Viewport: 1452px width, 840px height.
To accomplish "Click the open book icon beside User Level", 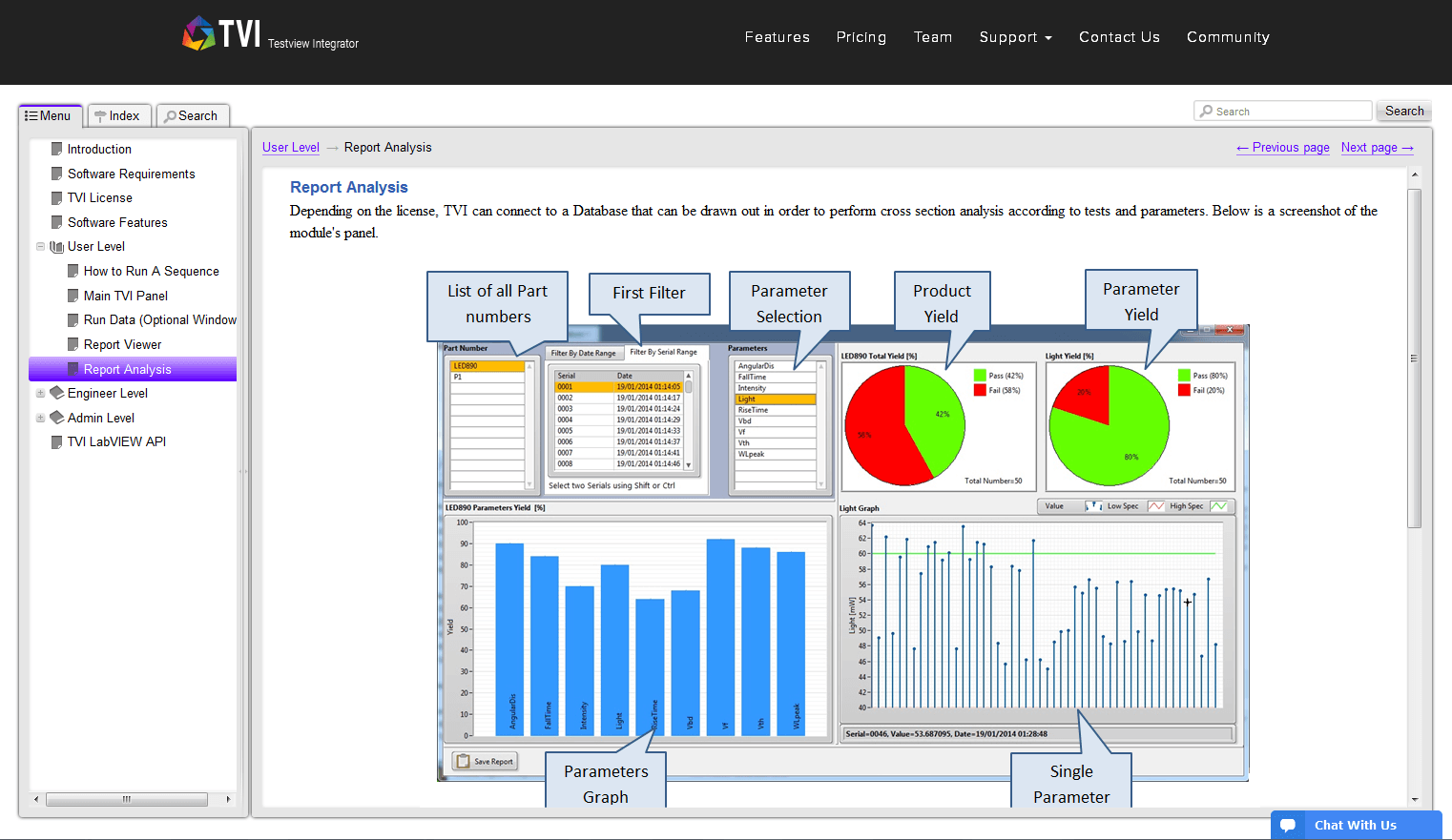I will pos(57,246).
